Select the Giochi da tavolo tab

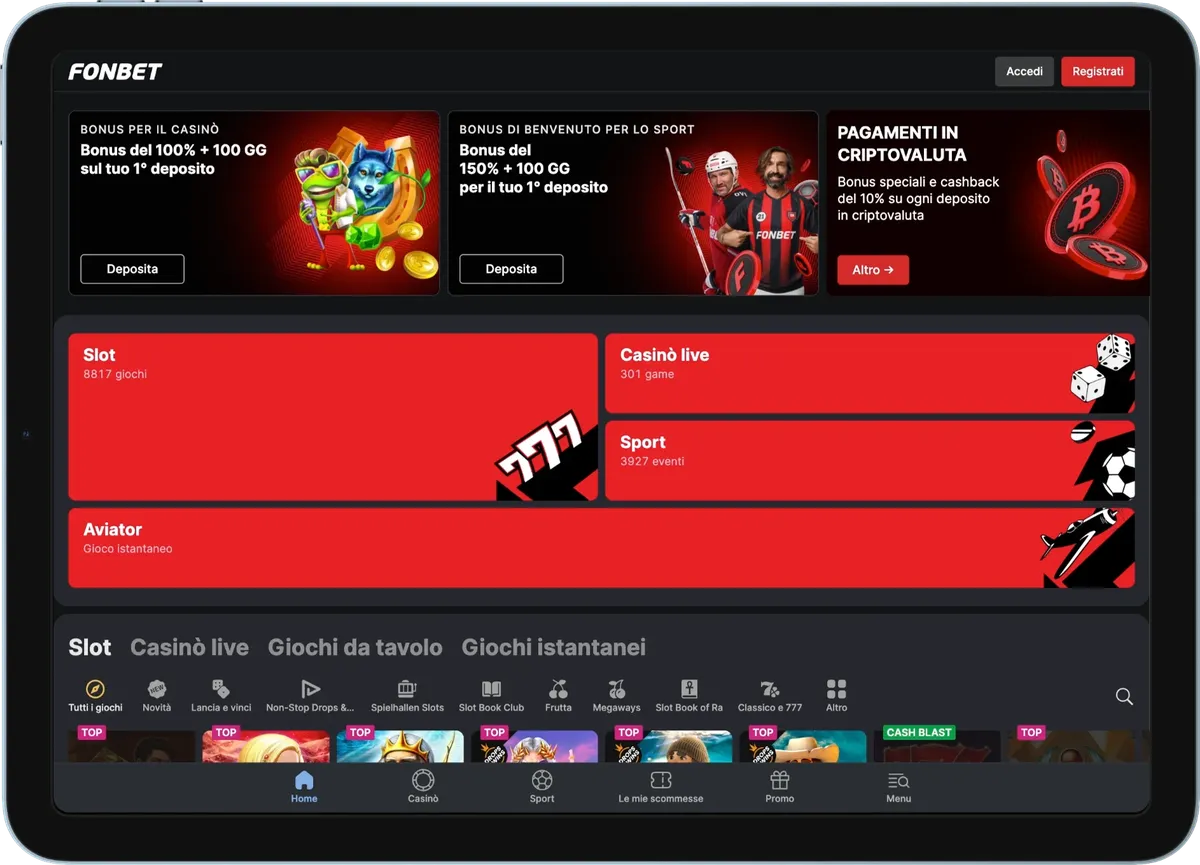pos(355,647)
